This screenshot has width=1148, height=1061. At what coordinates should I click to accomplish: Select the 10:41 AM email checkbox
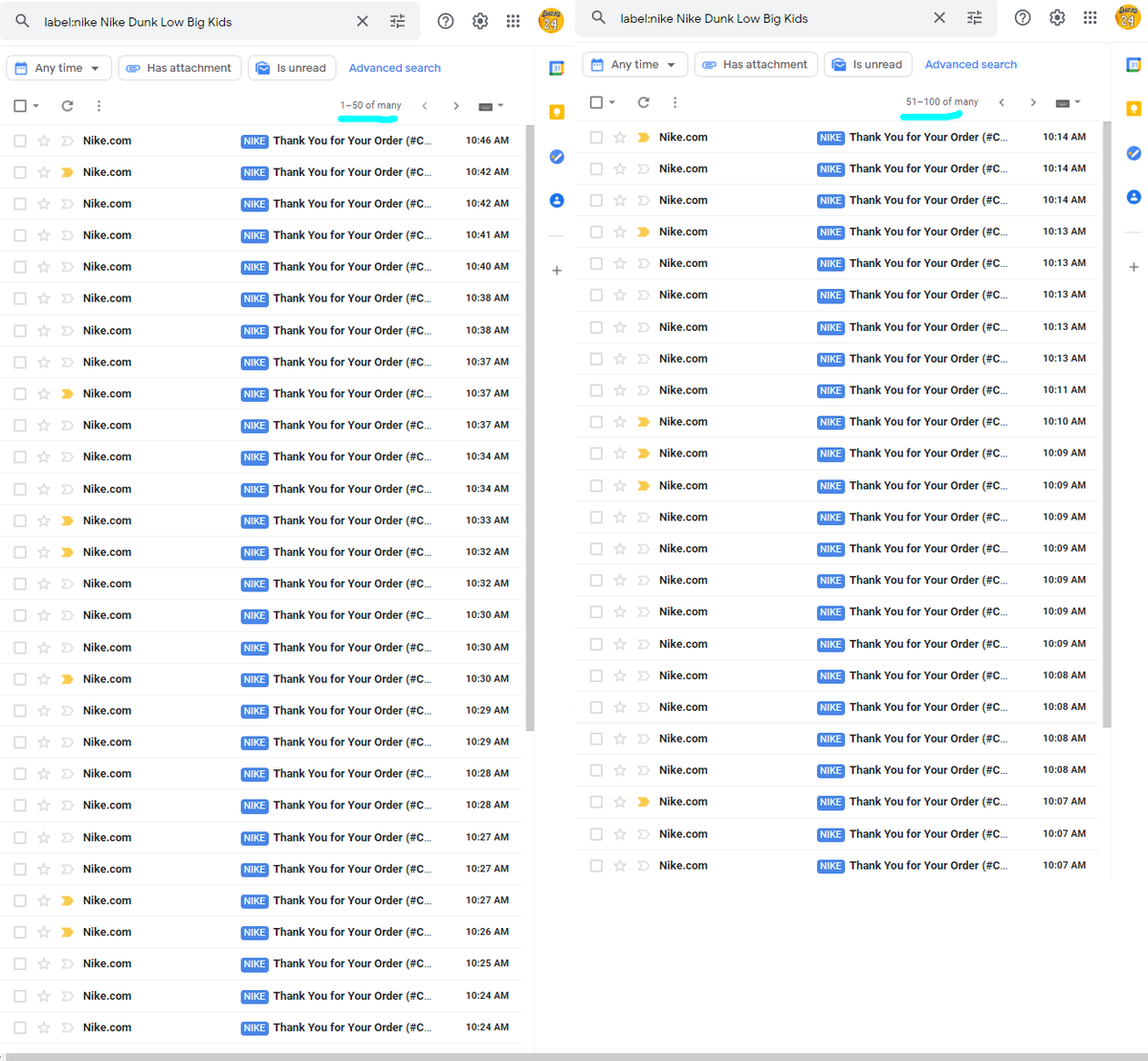coord(20,235)
